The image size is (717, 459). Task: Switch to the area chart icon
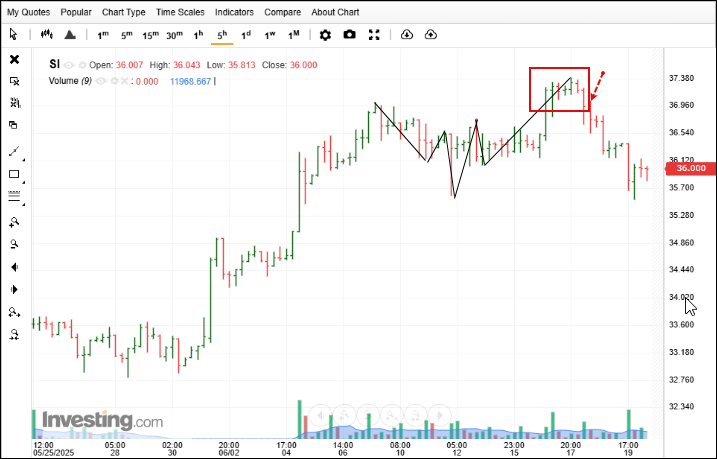(x=70, y=34)
